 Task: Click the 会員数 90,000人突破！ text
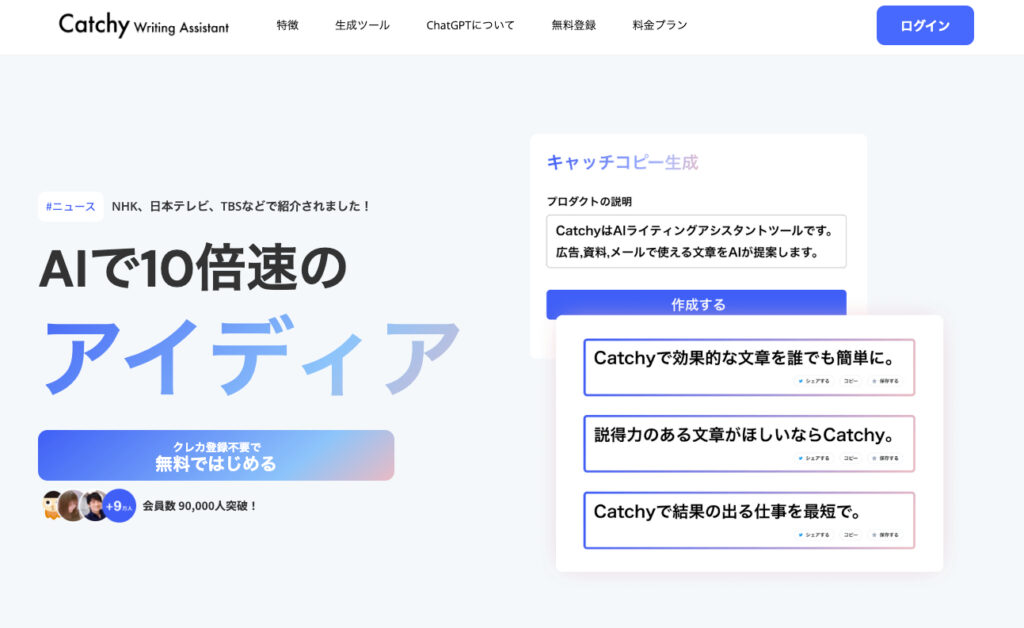pyautogui.click(x=200, y=506)
